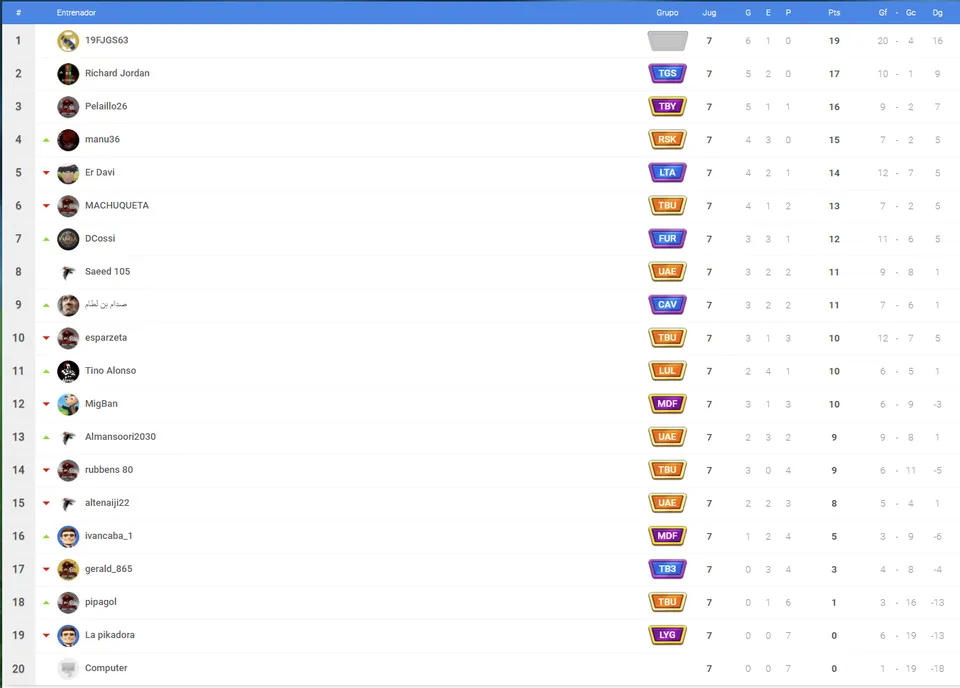
Task: Open manu36's avatar
Action: [x=68, y=140]
